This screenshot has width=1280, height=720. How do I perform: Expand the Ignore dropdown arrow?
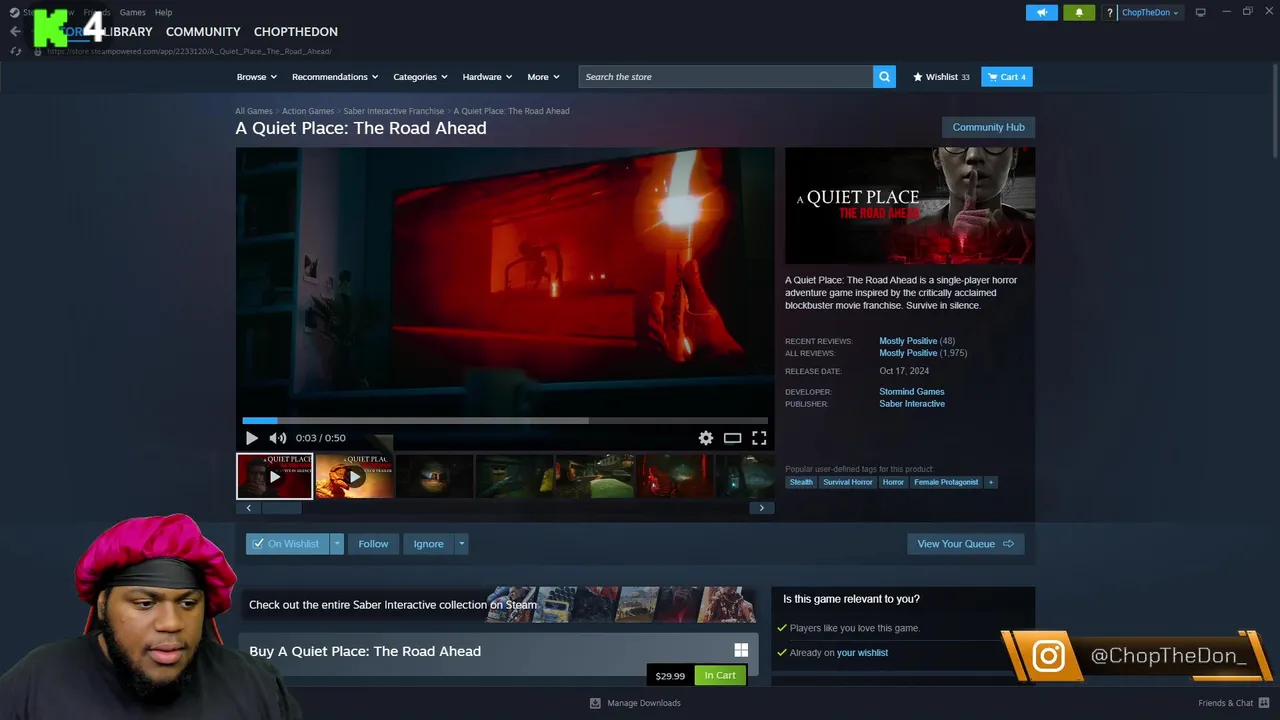click(461, 544)
